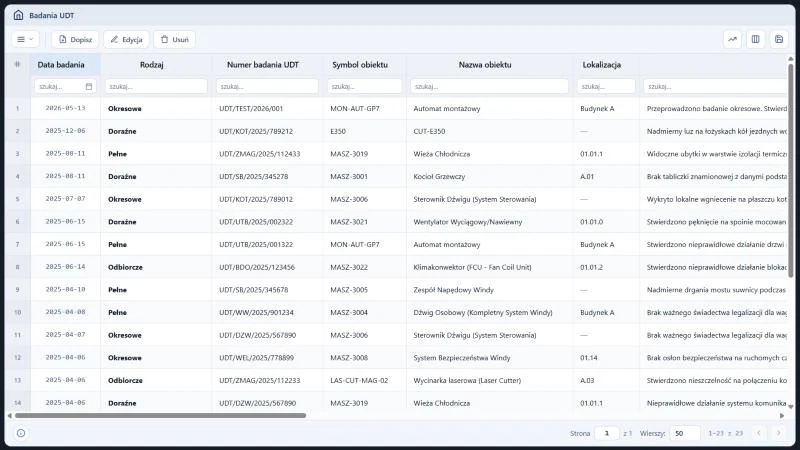Click horizontal scrollbar right arrow
800x450 pixels.
click(x=782, y=416)
